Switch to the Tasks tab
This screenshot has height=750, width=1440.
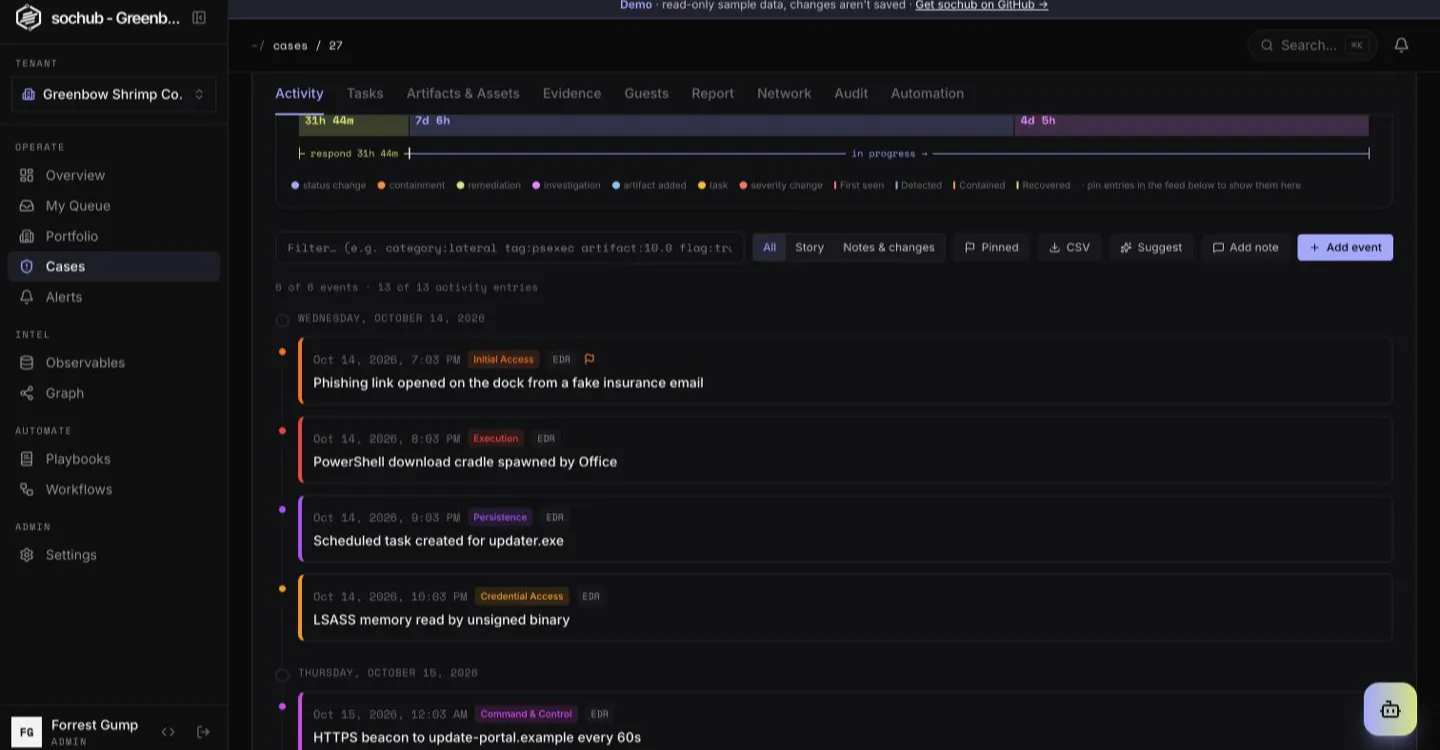(365, 93)
